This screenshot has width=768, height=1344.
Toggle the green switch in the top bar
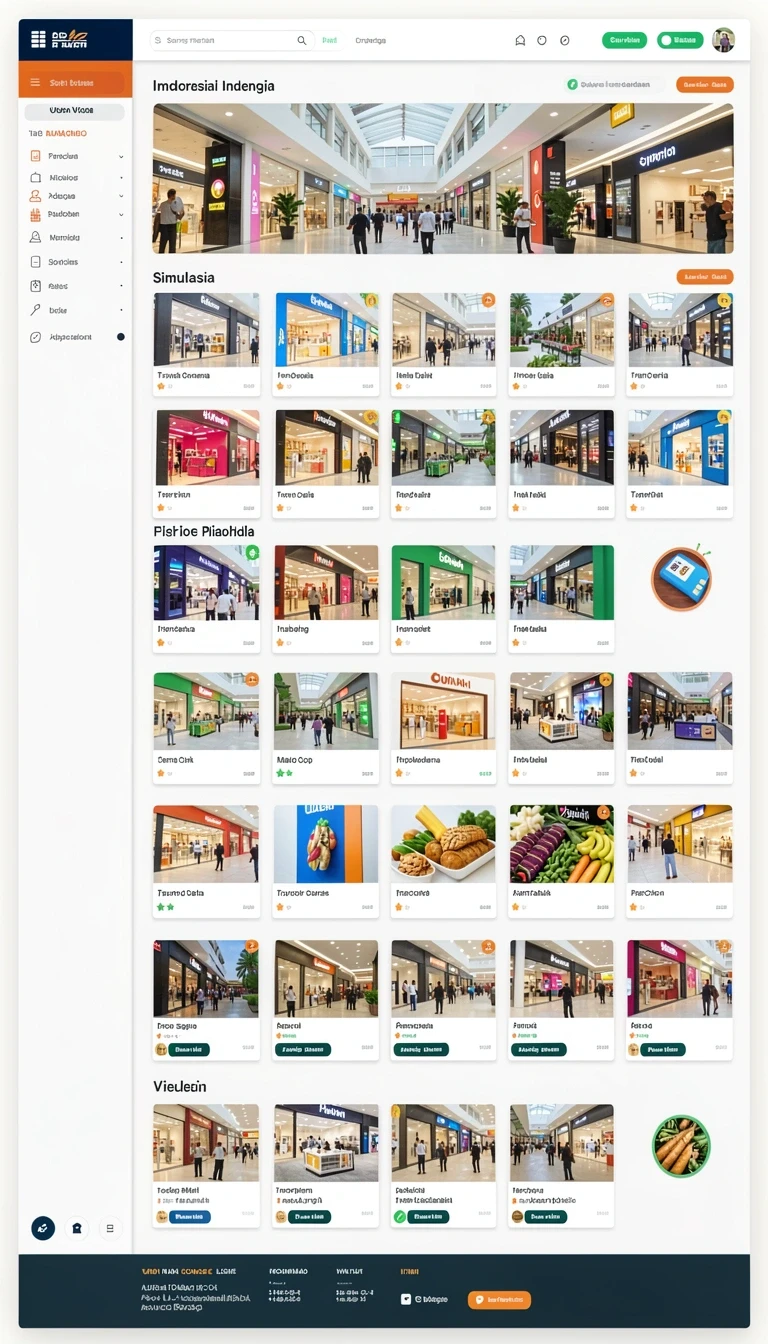680,40
